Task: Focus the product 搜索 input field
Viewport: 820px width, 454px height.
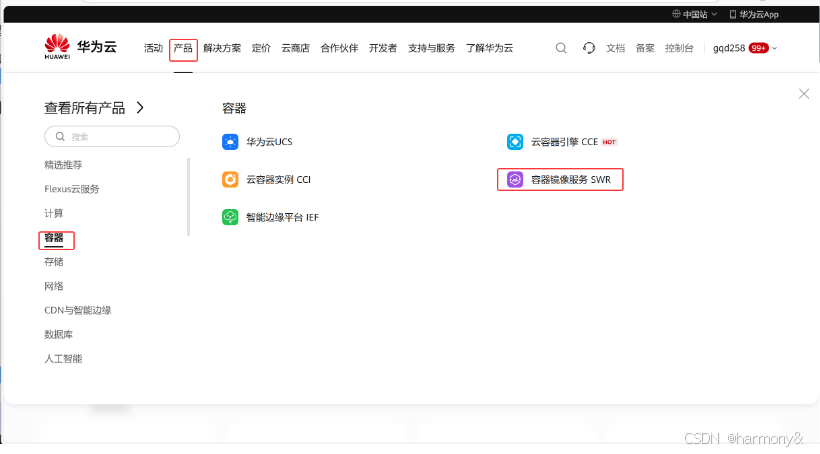Action: [112, 137]
